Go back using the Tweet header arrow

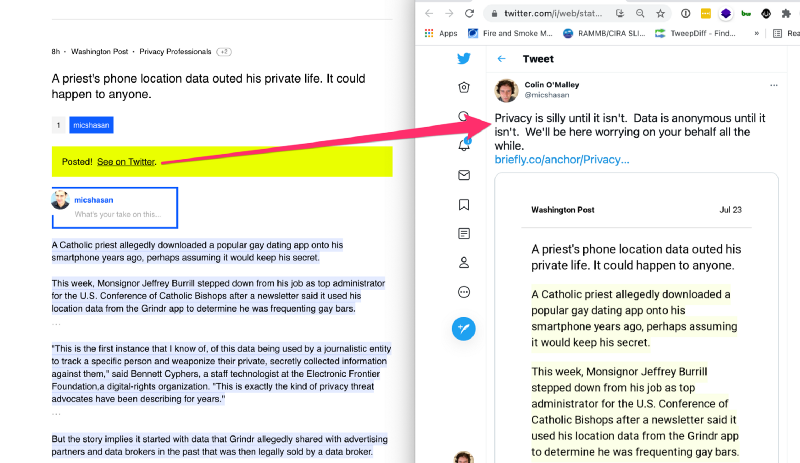[x=502, y=59]
